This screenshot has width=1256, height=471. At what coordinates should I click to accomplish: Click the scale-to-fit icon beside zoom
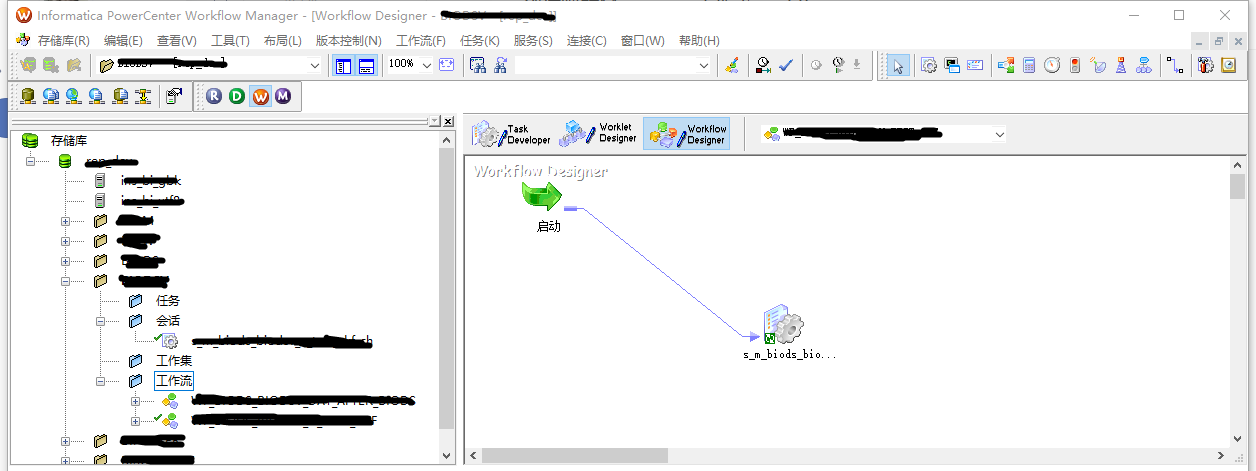(446, 65)
